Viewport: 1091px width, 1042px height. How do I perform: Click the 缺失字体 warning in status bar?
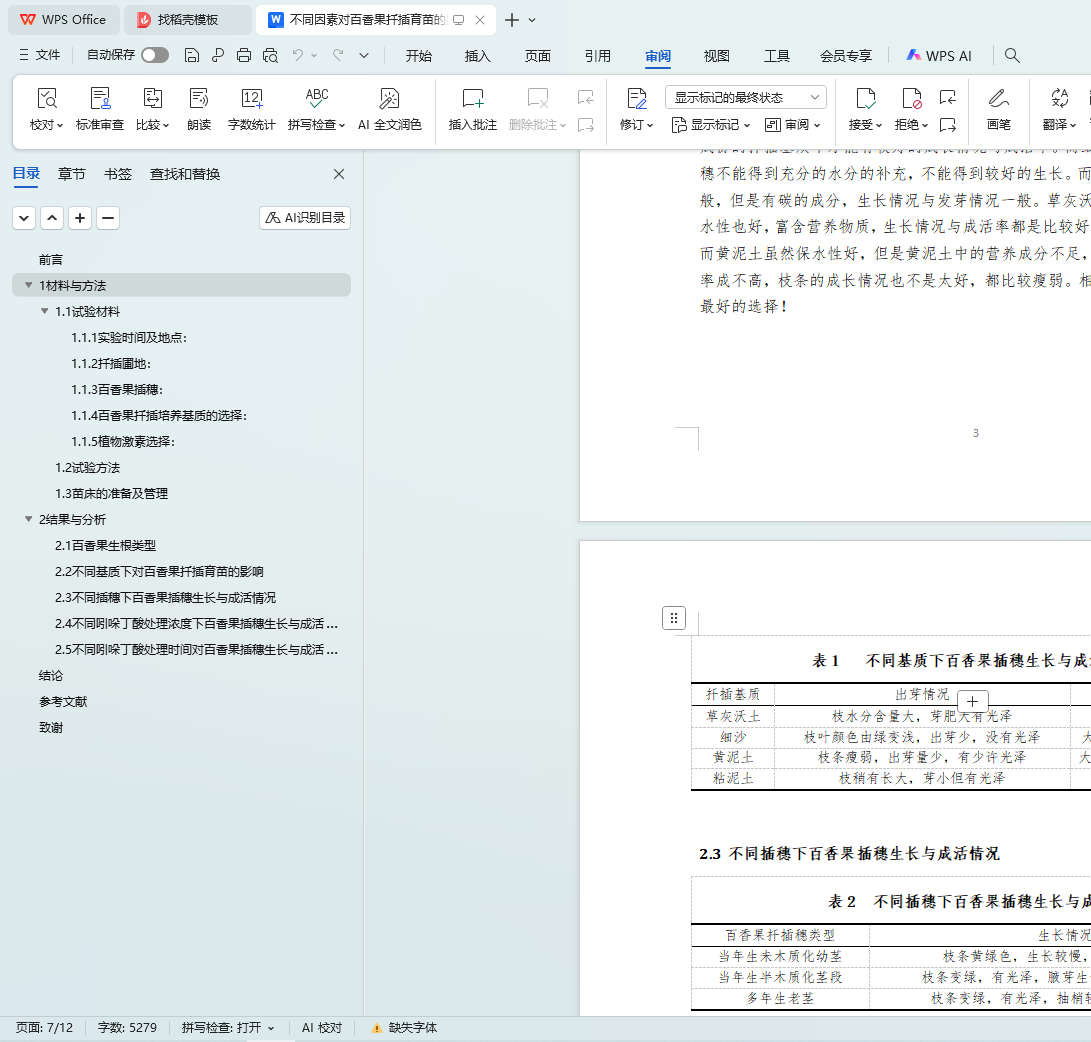(404, 1028)
